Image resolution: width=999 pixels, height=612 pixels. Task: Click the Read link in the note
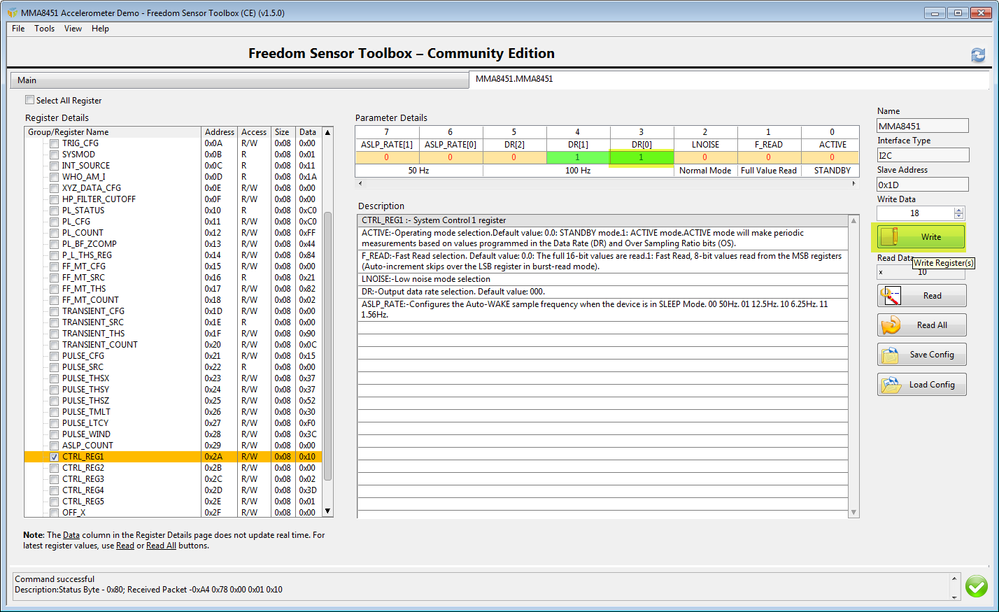click(x=125, y=546)
